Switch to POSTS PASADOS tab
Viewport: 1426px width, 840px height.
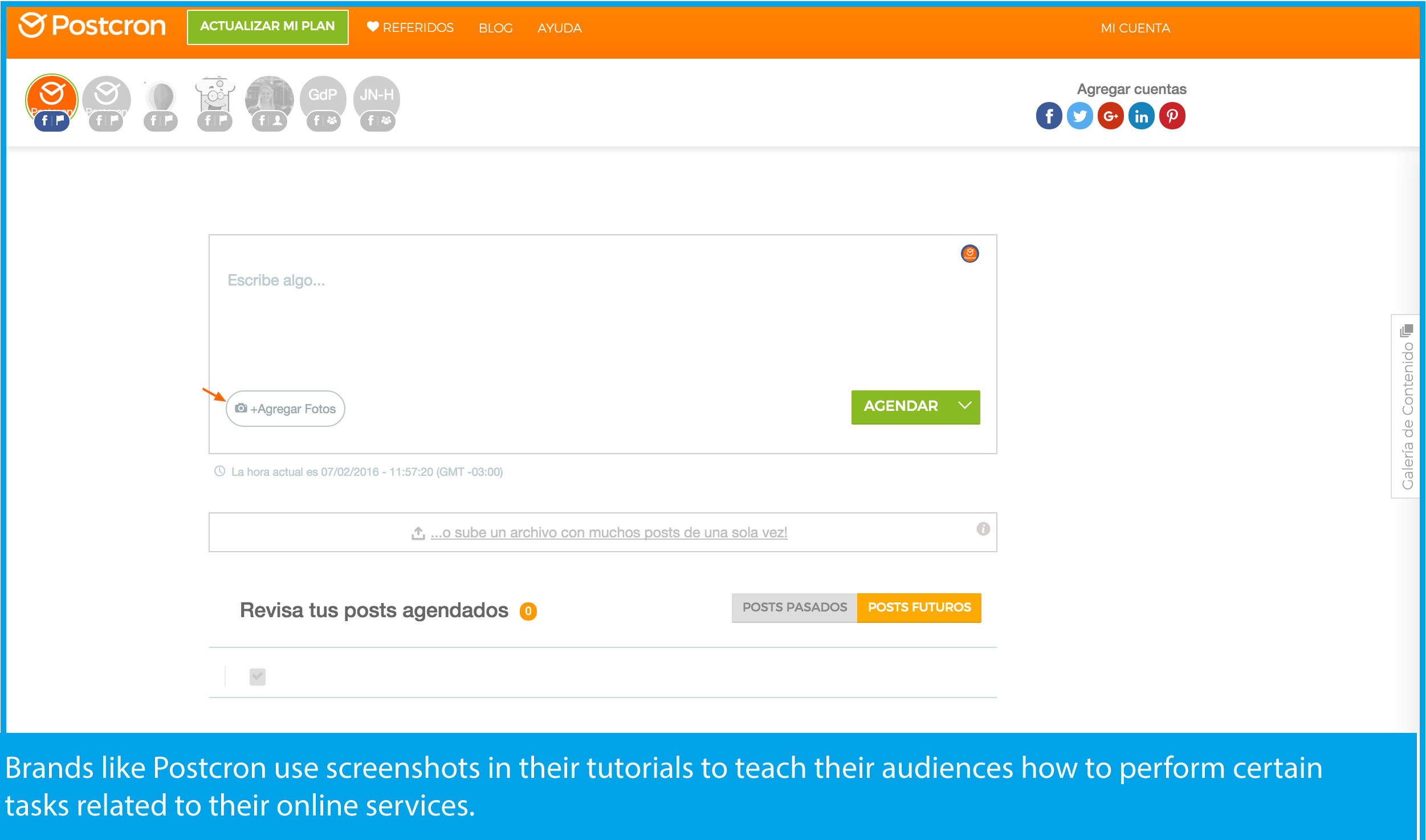click(794, 607)
